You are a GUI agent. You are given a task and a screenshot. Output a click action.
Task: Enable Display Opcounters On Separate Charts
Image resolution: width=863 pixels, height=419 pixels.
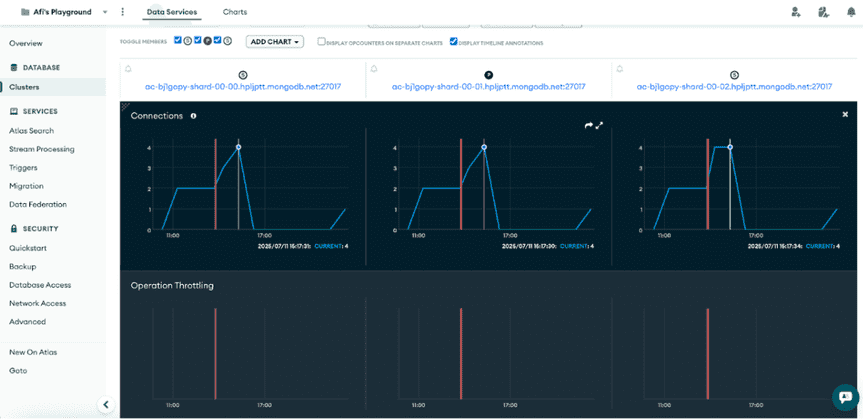[x=321, y=41]
